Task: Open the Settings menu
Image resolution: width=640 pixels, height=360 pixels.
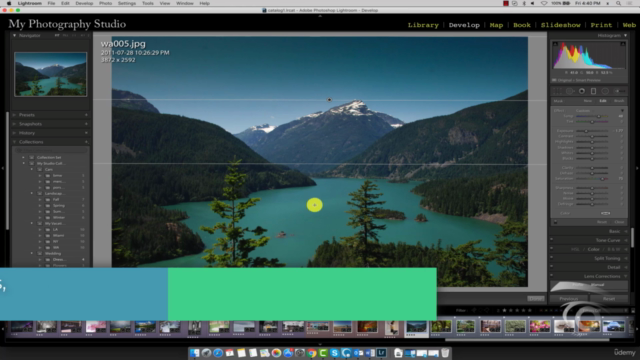Action: [x=127, y=3]
